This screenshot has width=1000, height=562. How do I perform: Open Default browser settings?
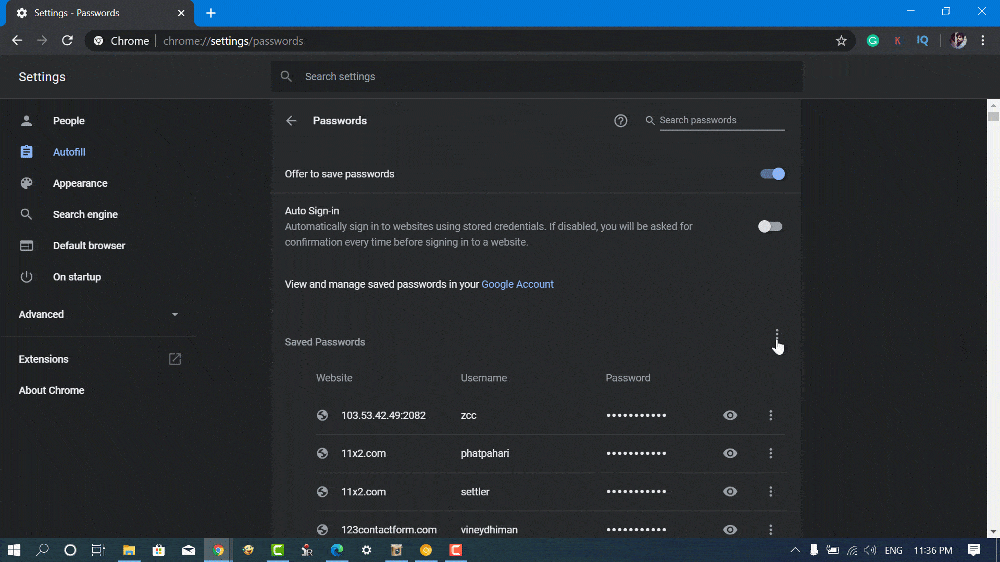(x=89, y=246)
